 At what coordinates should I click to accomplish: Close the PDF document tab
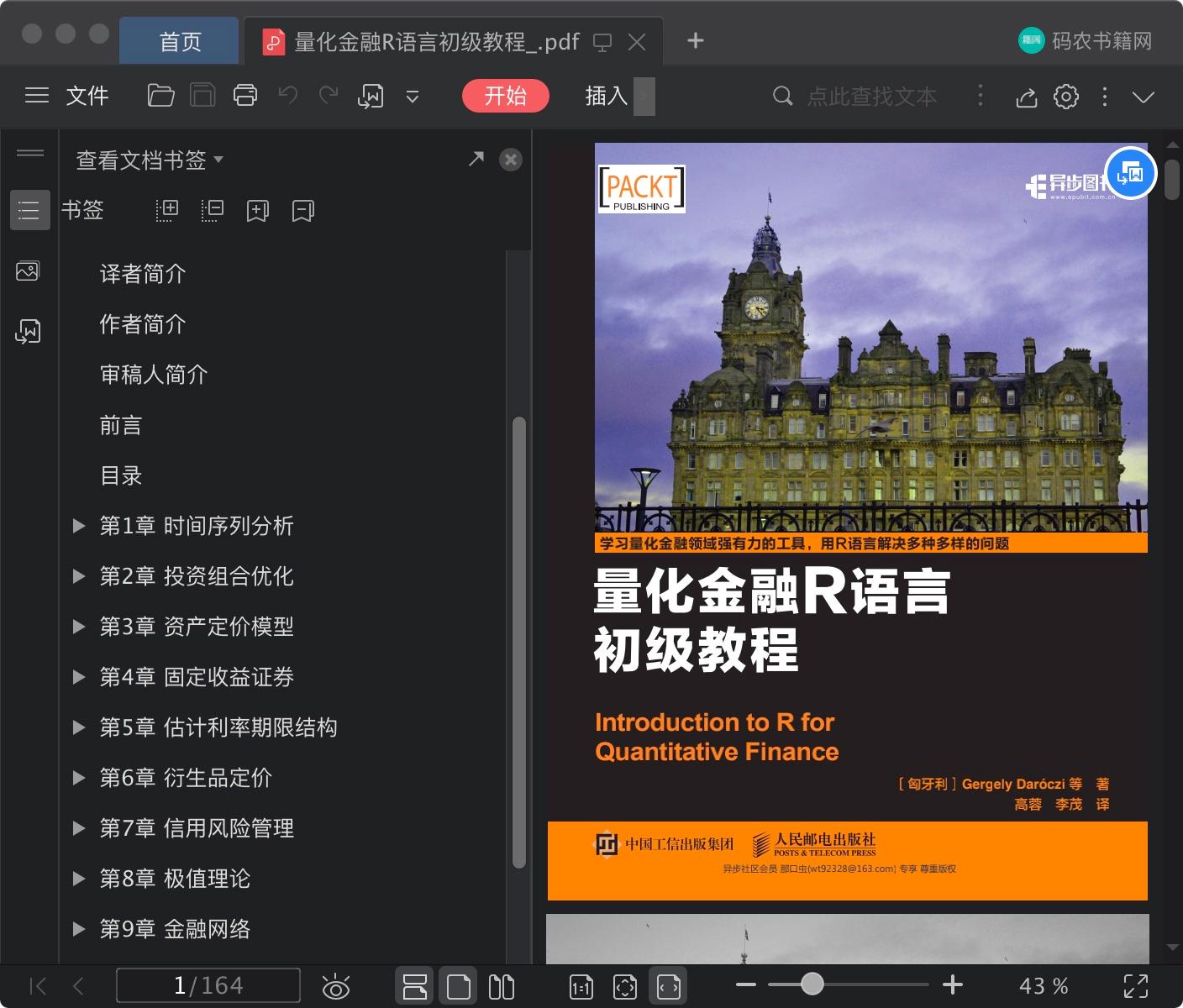coord(638,42)
